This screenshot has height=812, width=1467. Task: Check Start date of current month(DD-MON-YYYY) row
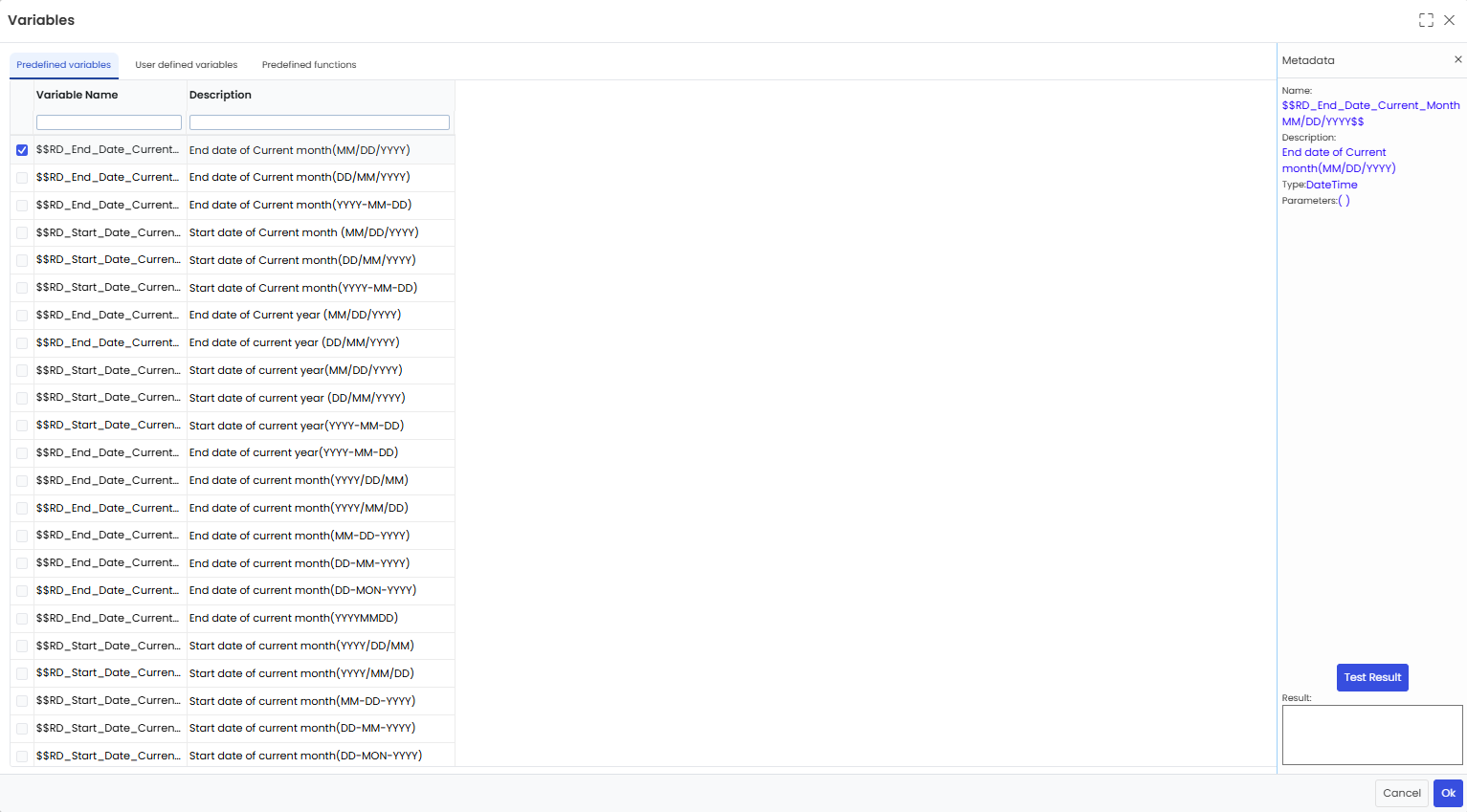tap(22, 757)
